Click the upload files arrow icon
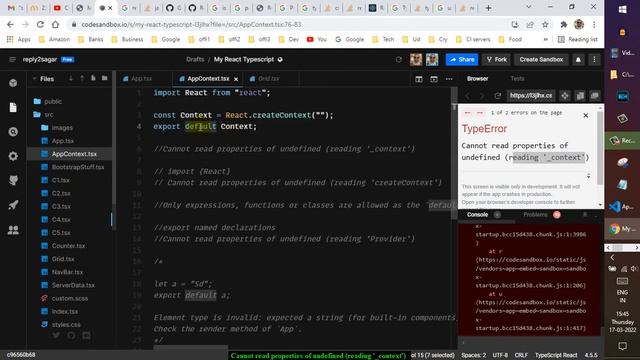 click(x=82, y=78)
